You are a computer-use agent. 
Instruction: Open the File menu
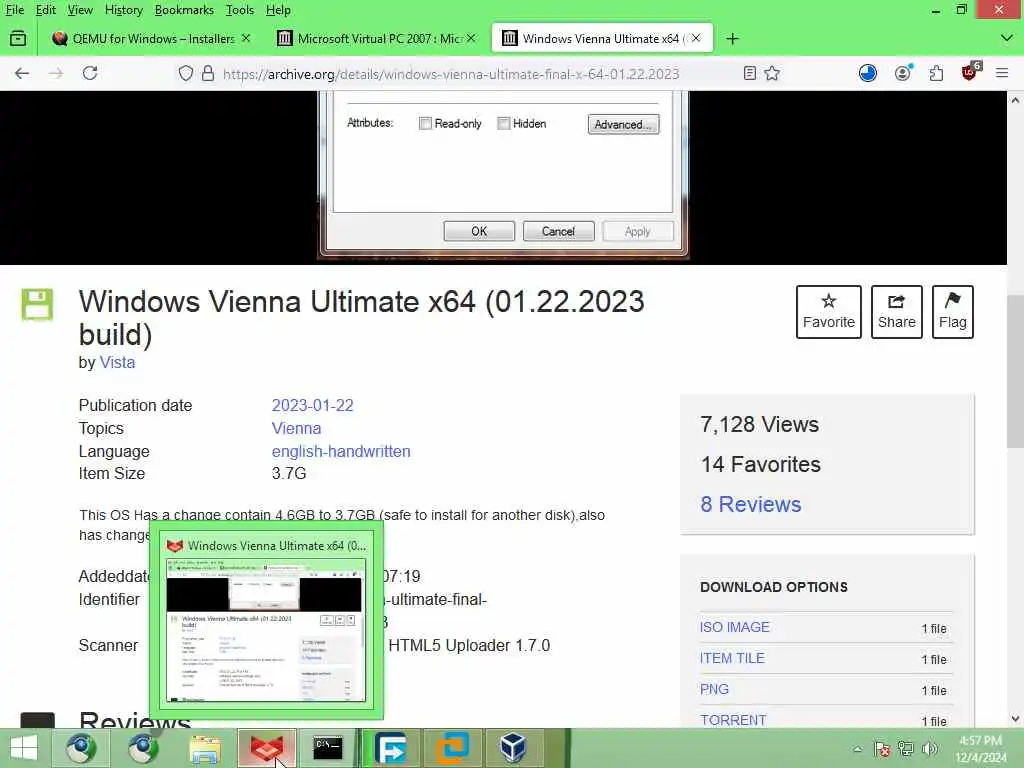14,10
